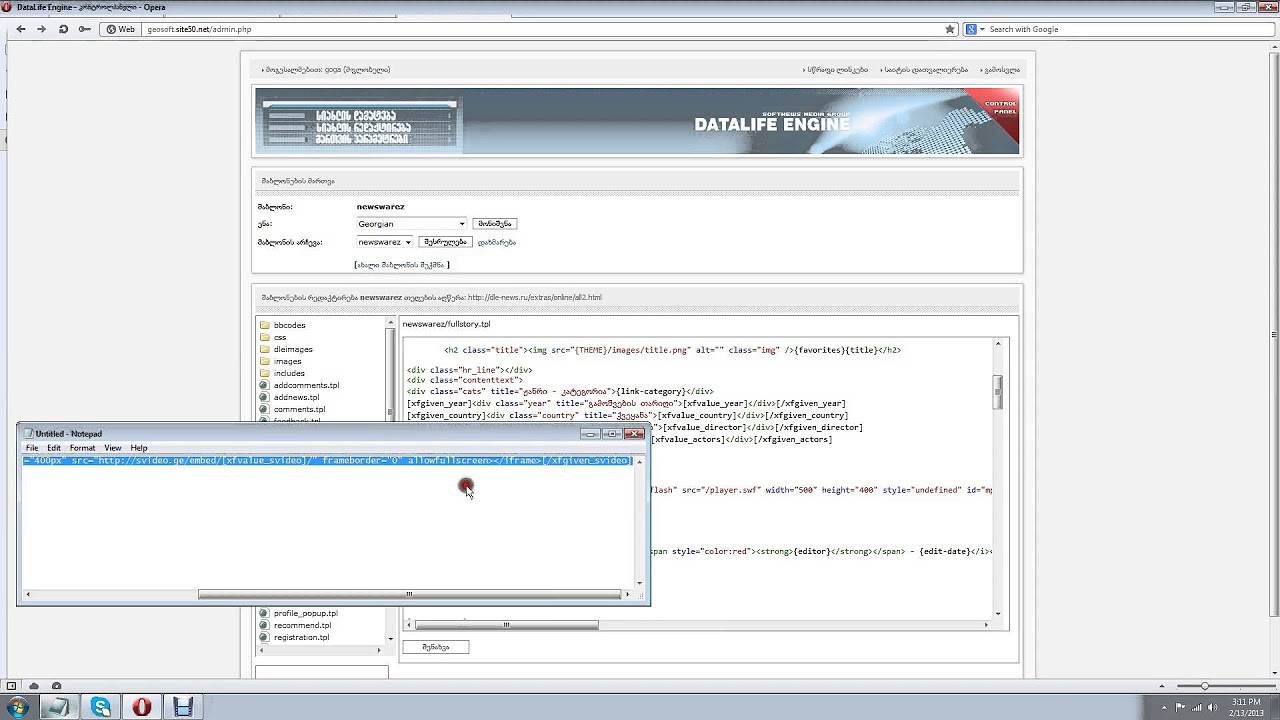Open Notepad Help menu

(x=139, y=448)
